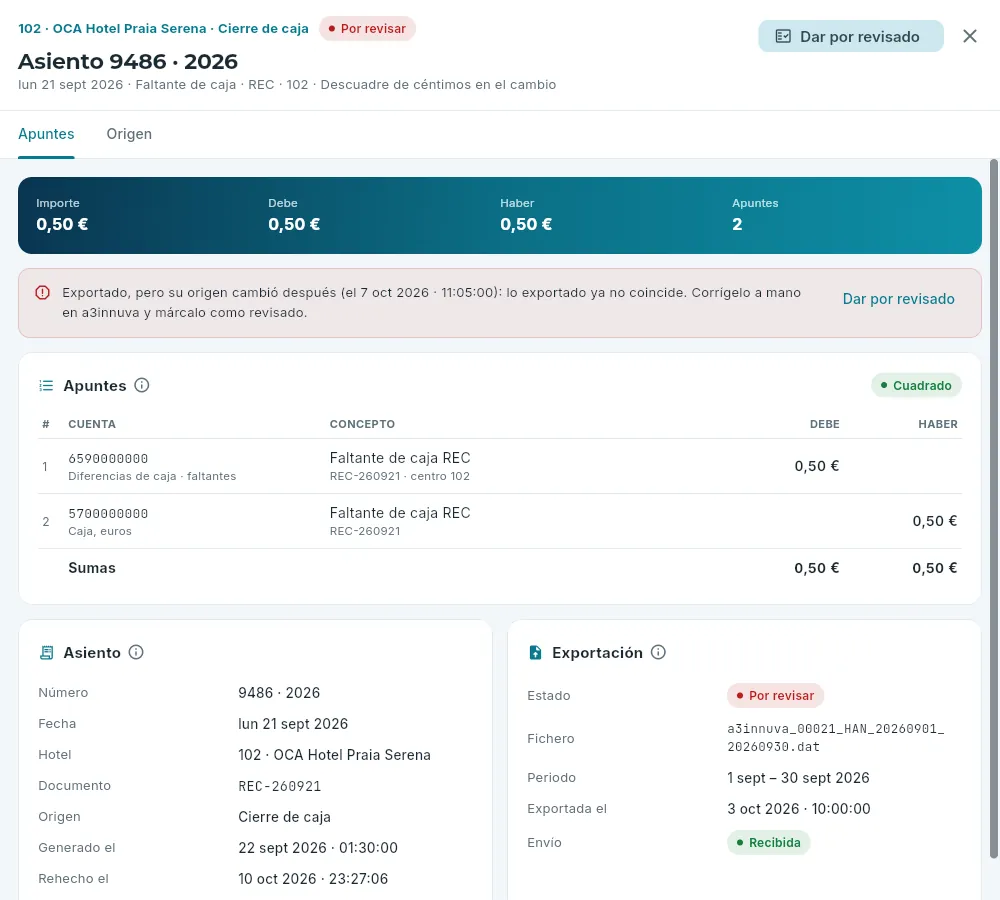Close the Asiento 9486 detail panel
Viewport: 1000px width, 900px height.
tap(969, 36)
